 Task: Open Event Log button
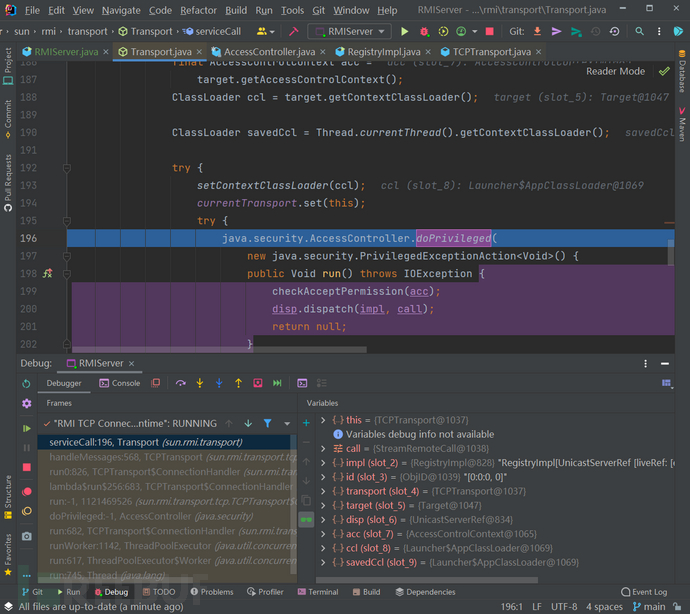pos(644,592)
